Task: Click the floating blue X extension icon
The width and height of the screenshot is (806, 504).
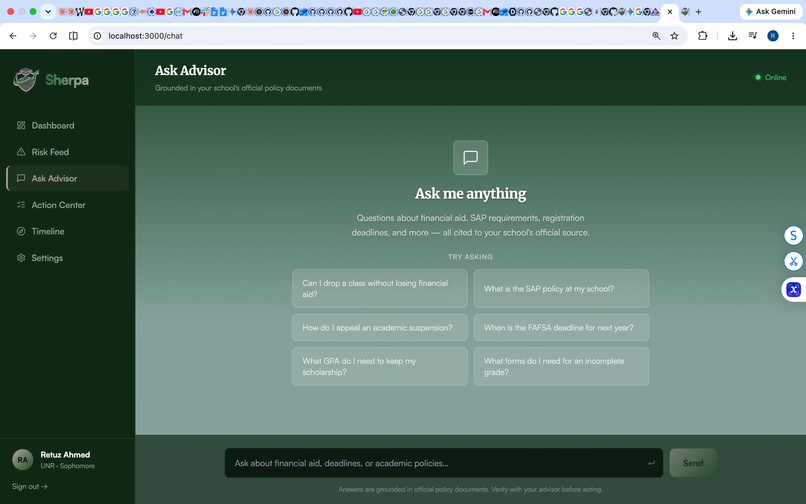Action: point(793,289)
